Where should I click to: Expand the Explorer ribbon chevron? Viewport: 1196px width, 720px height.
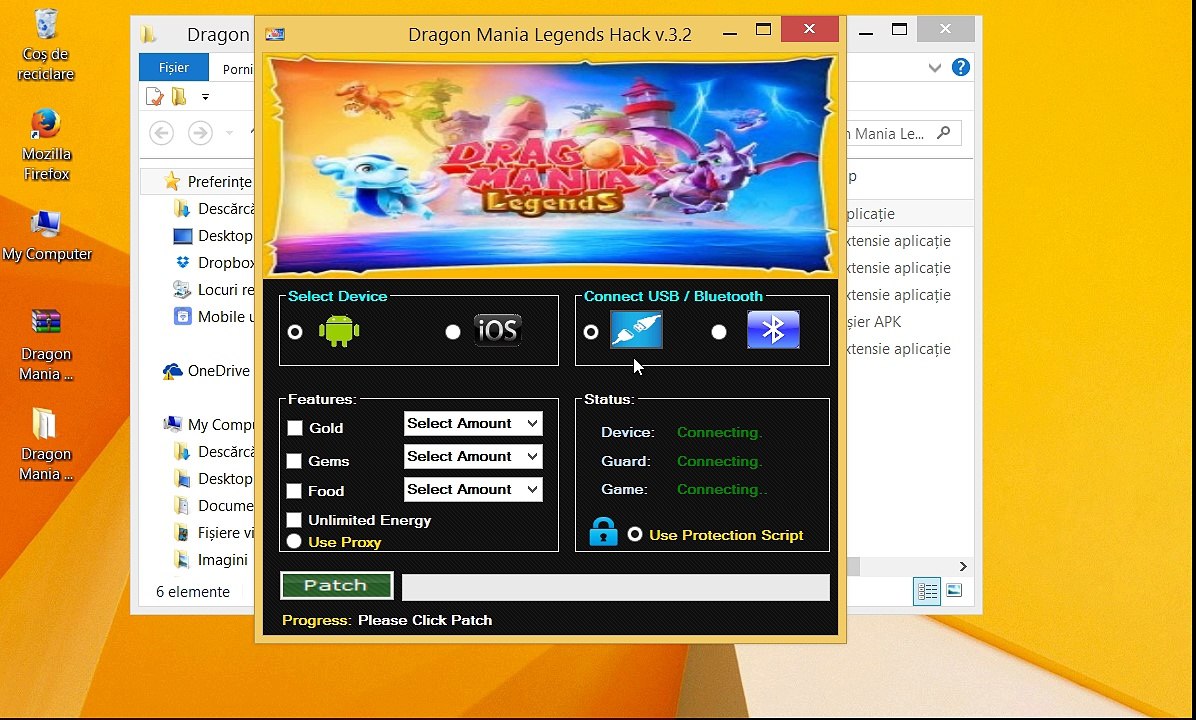point(934,68)
